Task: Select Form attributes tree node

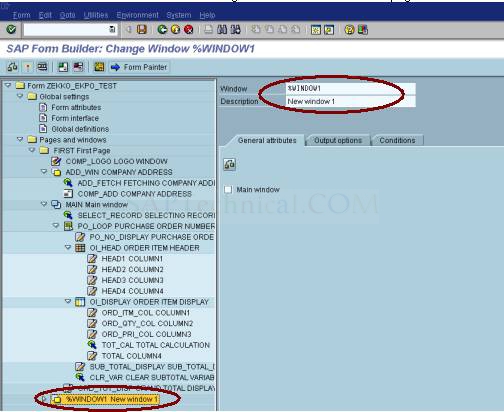Action: (76, 107)
